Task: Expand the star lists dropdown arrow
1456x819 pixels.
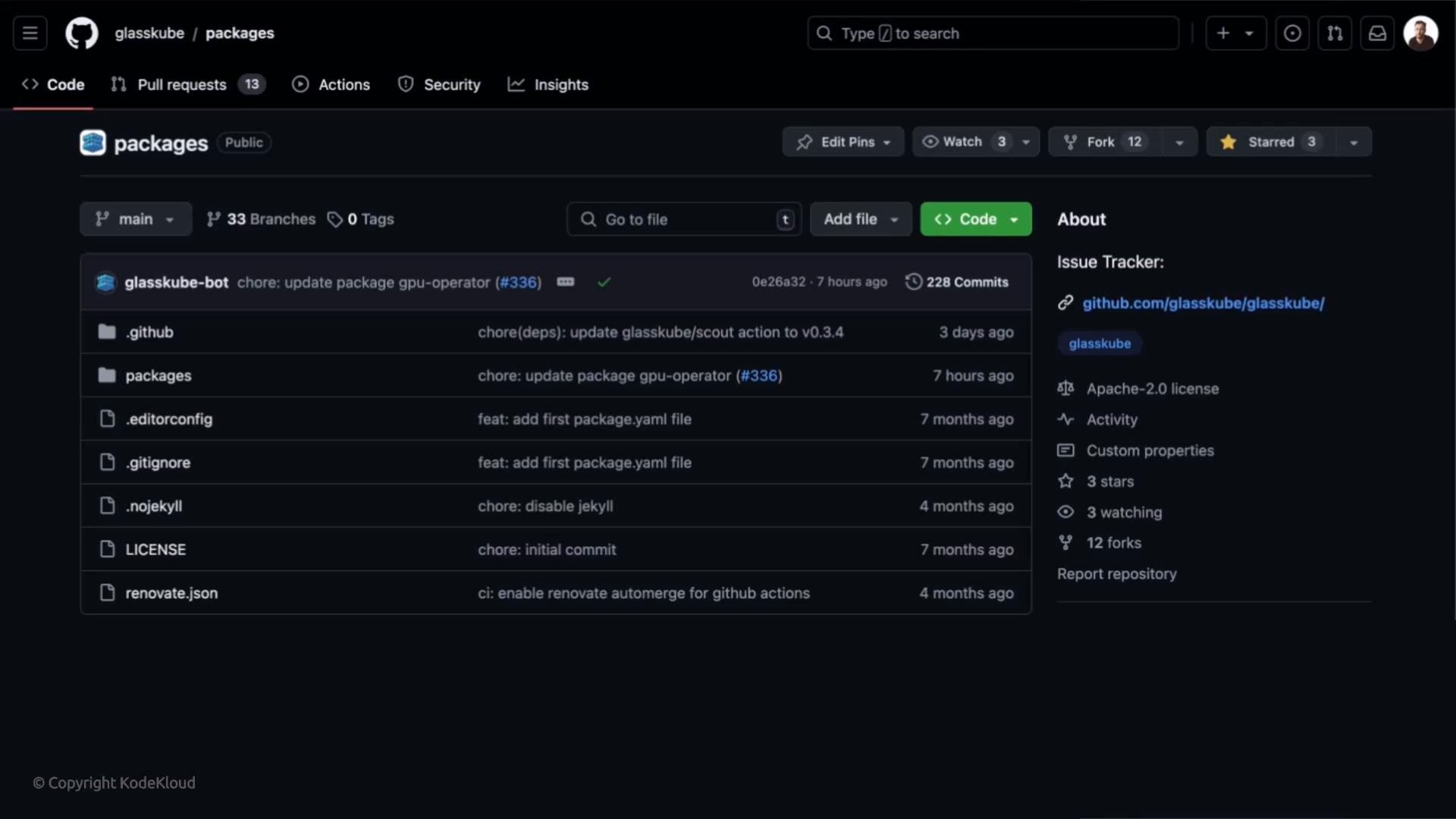Action: click(x=1354, y=142)
